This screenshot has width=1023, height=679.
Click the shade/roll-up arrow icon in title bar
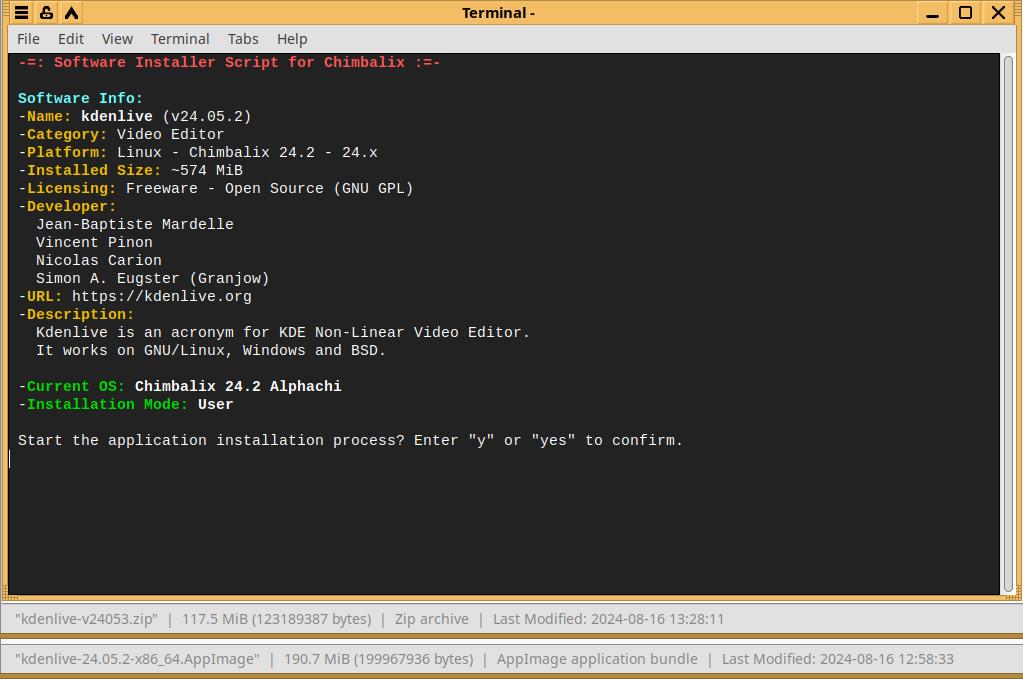[71, 12]
